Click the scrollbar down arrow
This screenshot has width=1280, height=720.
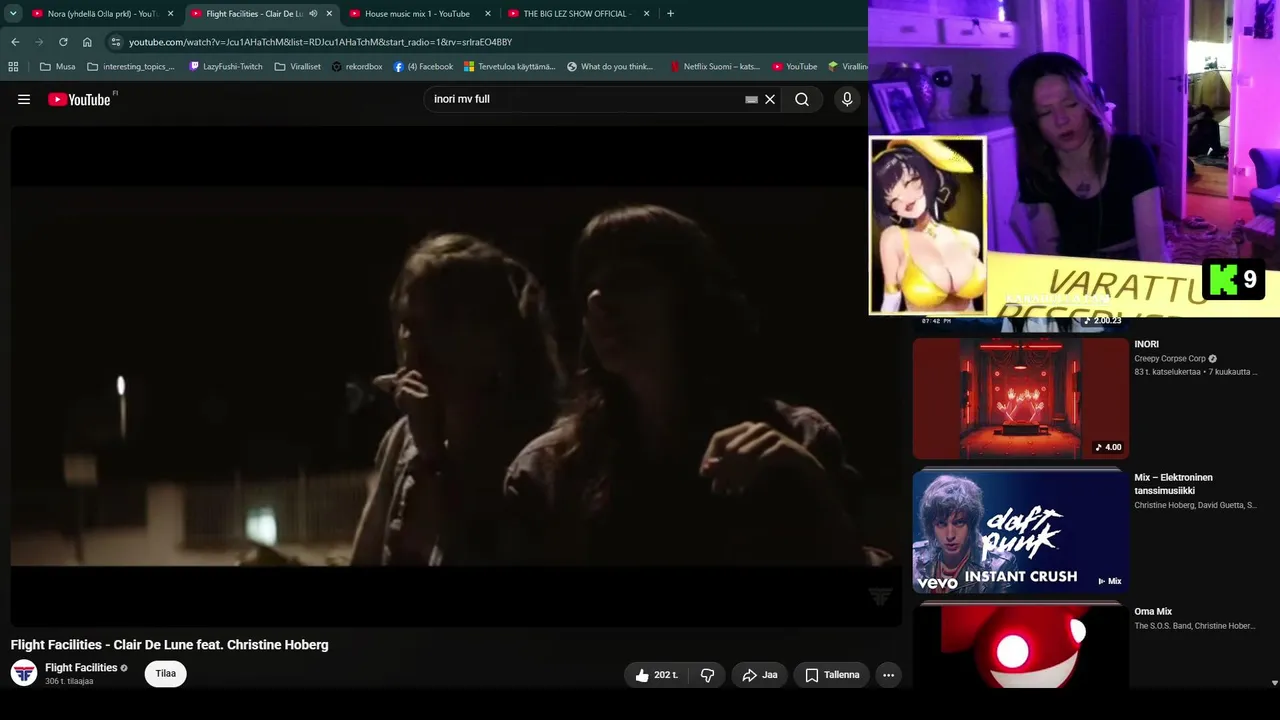[x=1274, y=683]
